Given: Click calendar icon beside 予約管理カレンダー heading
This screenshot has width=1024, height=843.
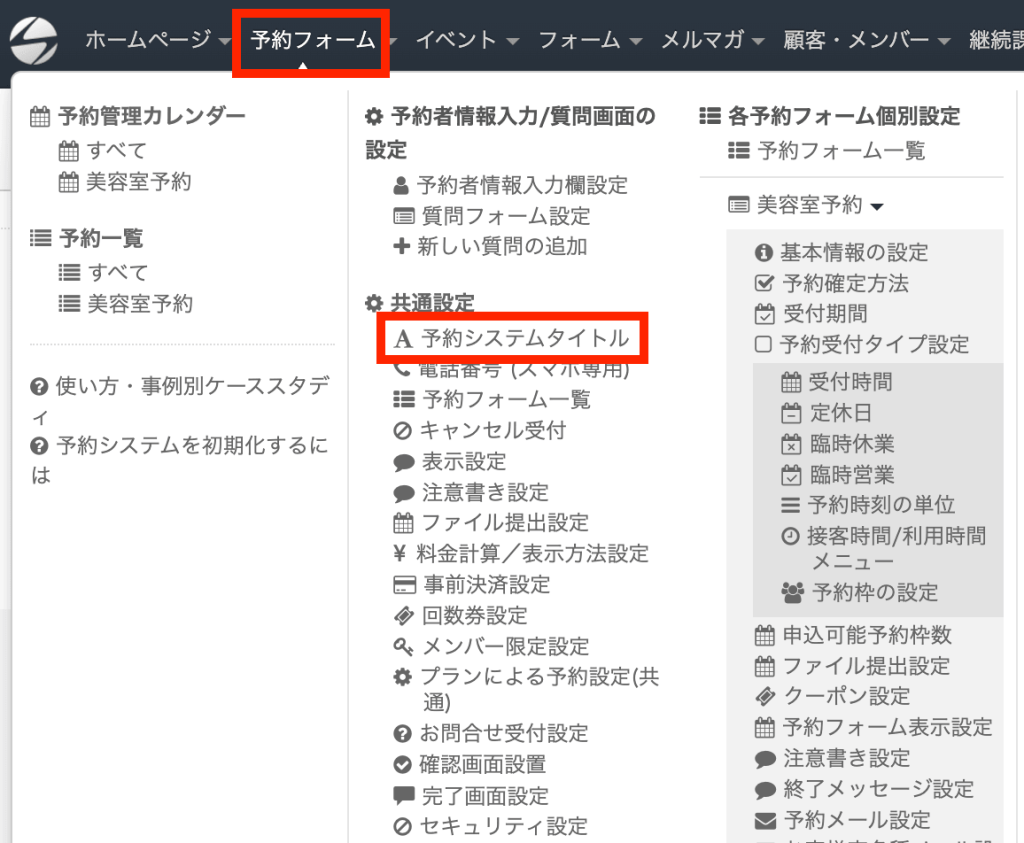Looking at the screenshot, I should [40, 117].
